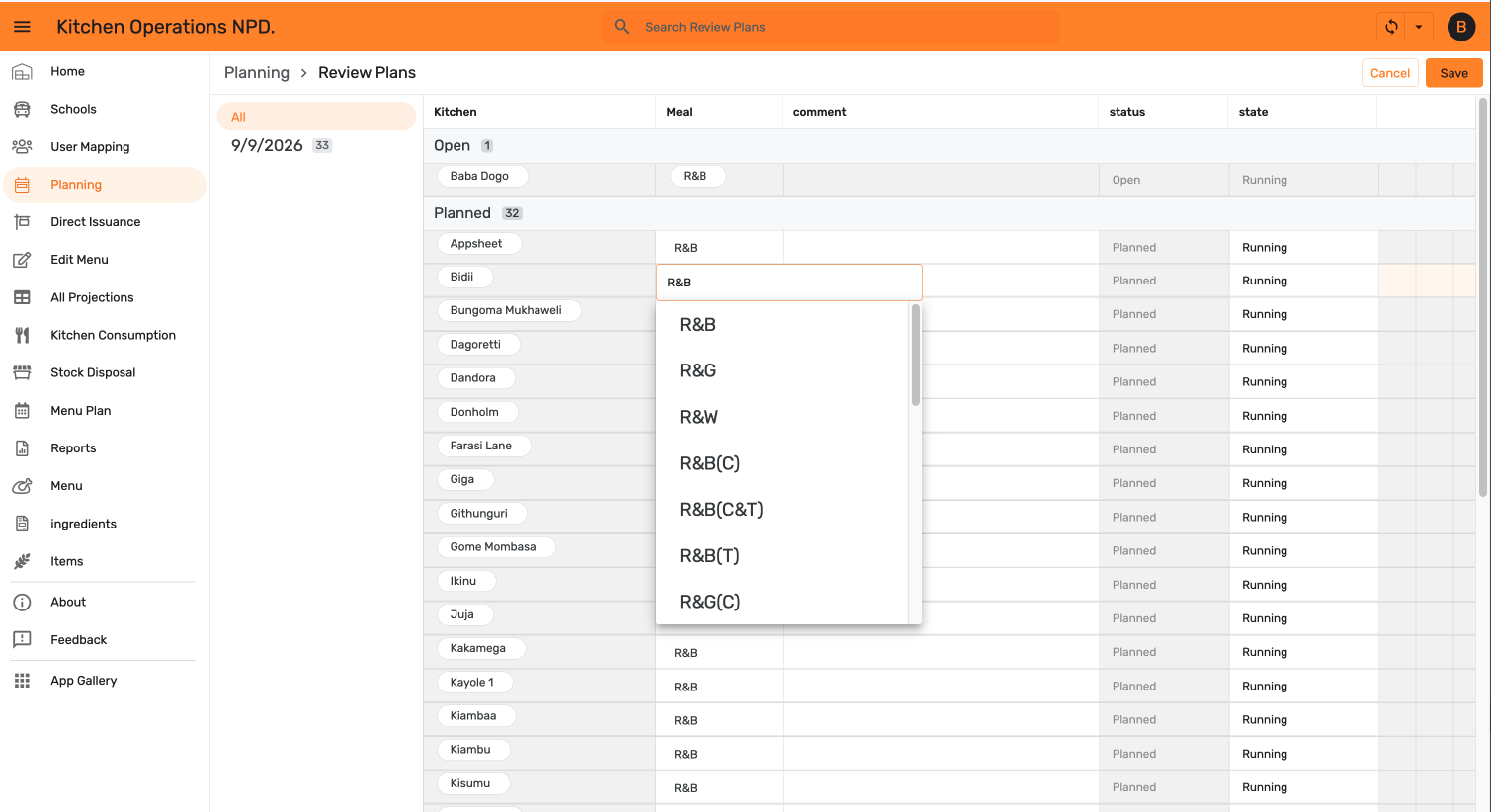This screenshot has height=812, width=1491.
Task: Click the Bidii meal input field
Action: point(789,283)
